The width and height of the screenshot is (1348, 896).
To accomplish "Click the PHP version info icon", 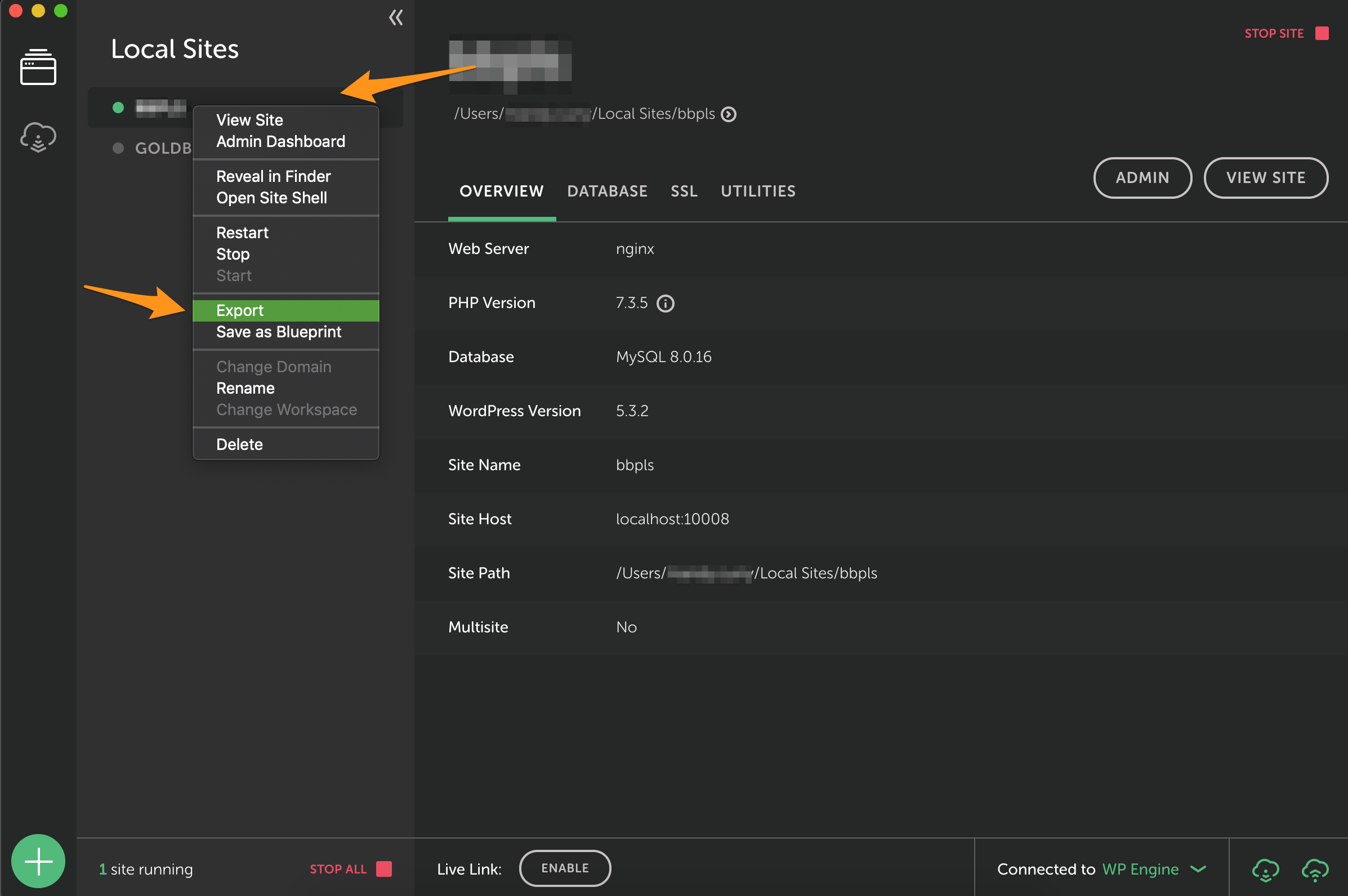I will tap(665, 304).
